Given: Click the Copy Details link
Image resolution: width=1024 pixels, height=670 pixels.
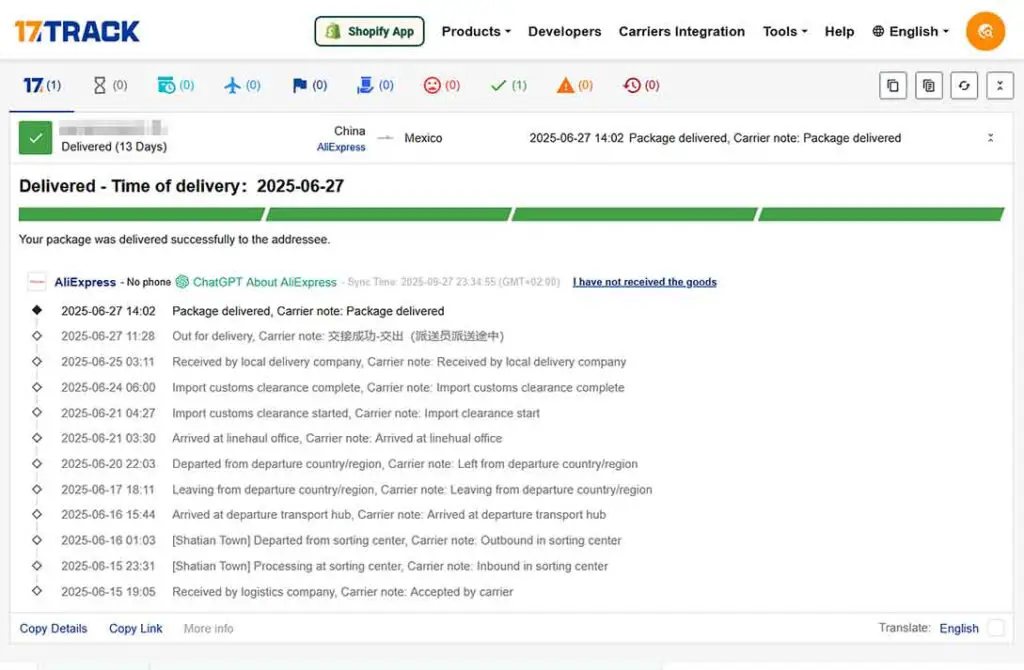Looking at the screenshot, I should tap(53, 628).
